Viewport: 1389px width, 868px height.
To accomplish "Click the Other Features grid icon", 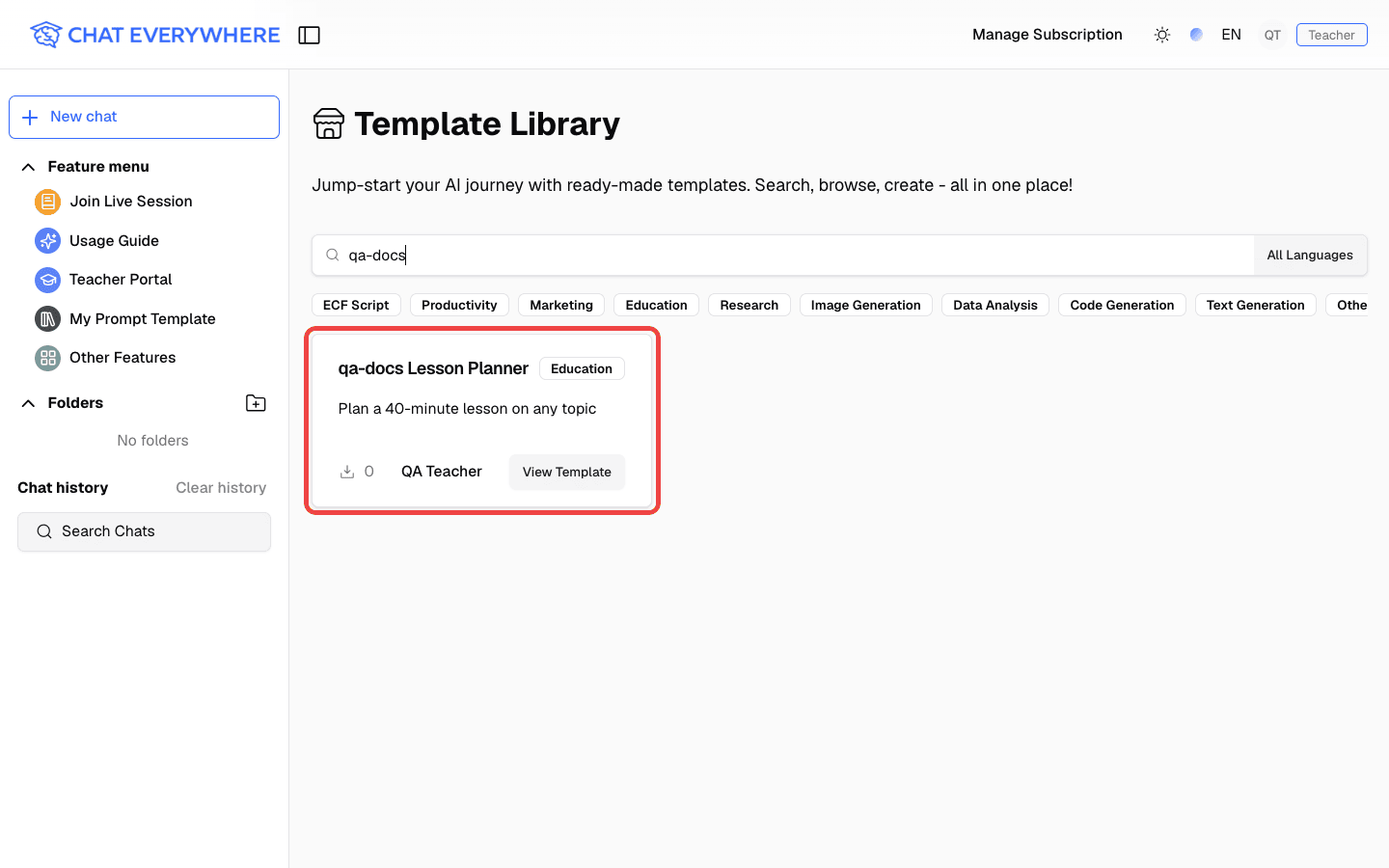I will click(47, 358).
